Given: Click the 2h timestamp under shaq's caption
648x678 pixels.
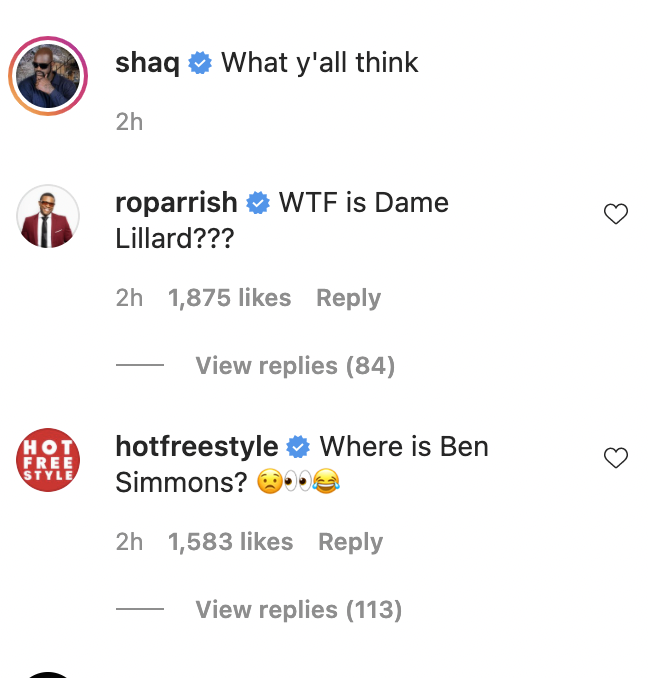Looking at the screenshot, I should [129, 122].
